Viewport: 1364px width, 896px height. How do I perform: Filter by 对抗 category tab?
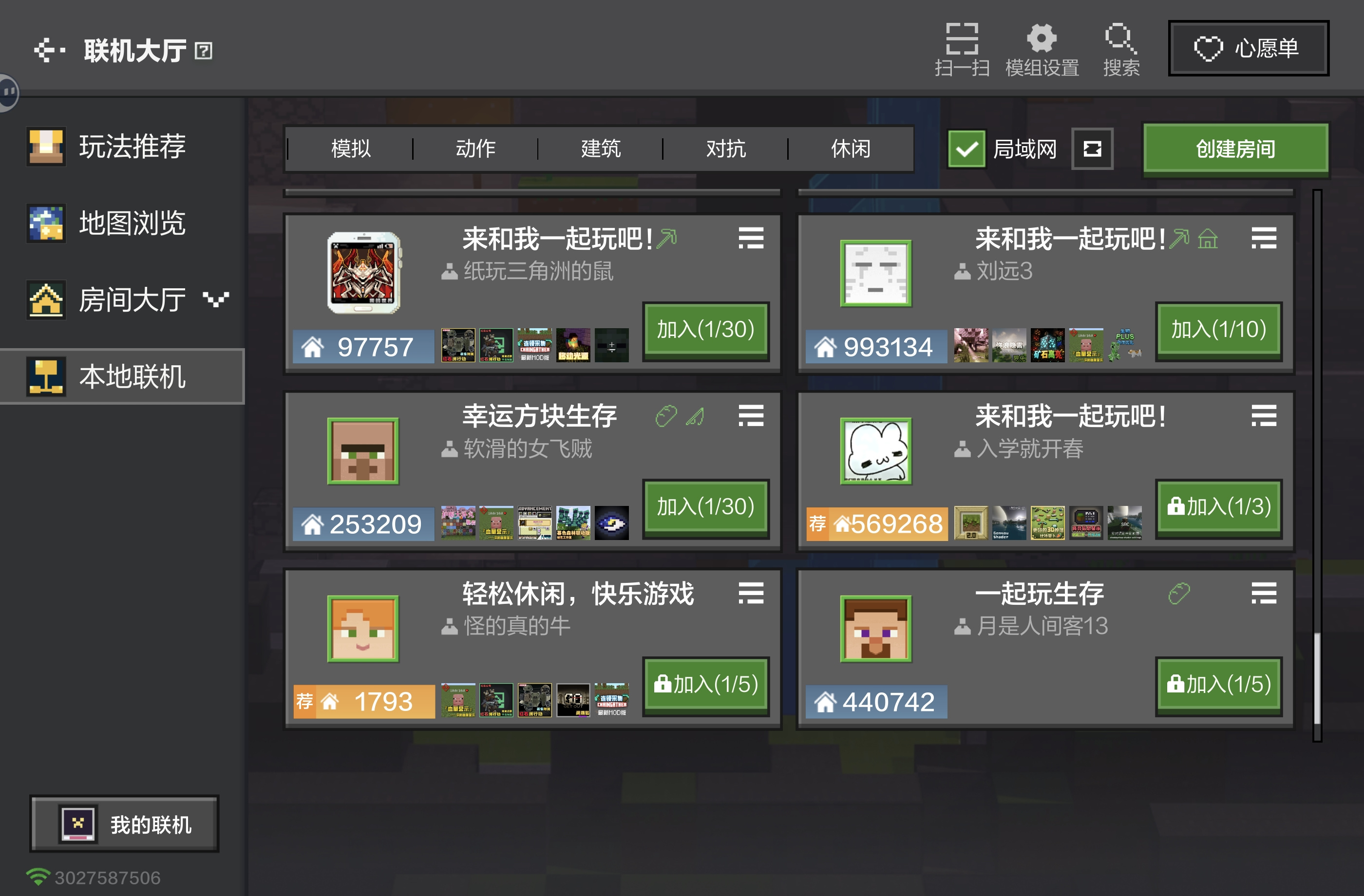coord(725,149)
